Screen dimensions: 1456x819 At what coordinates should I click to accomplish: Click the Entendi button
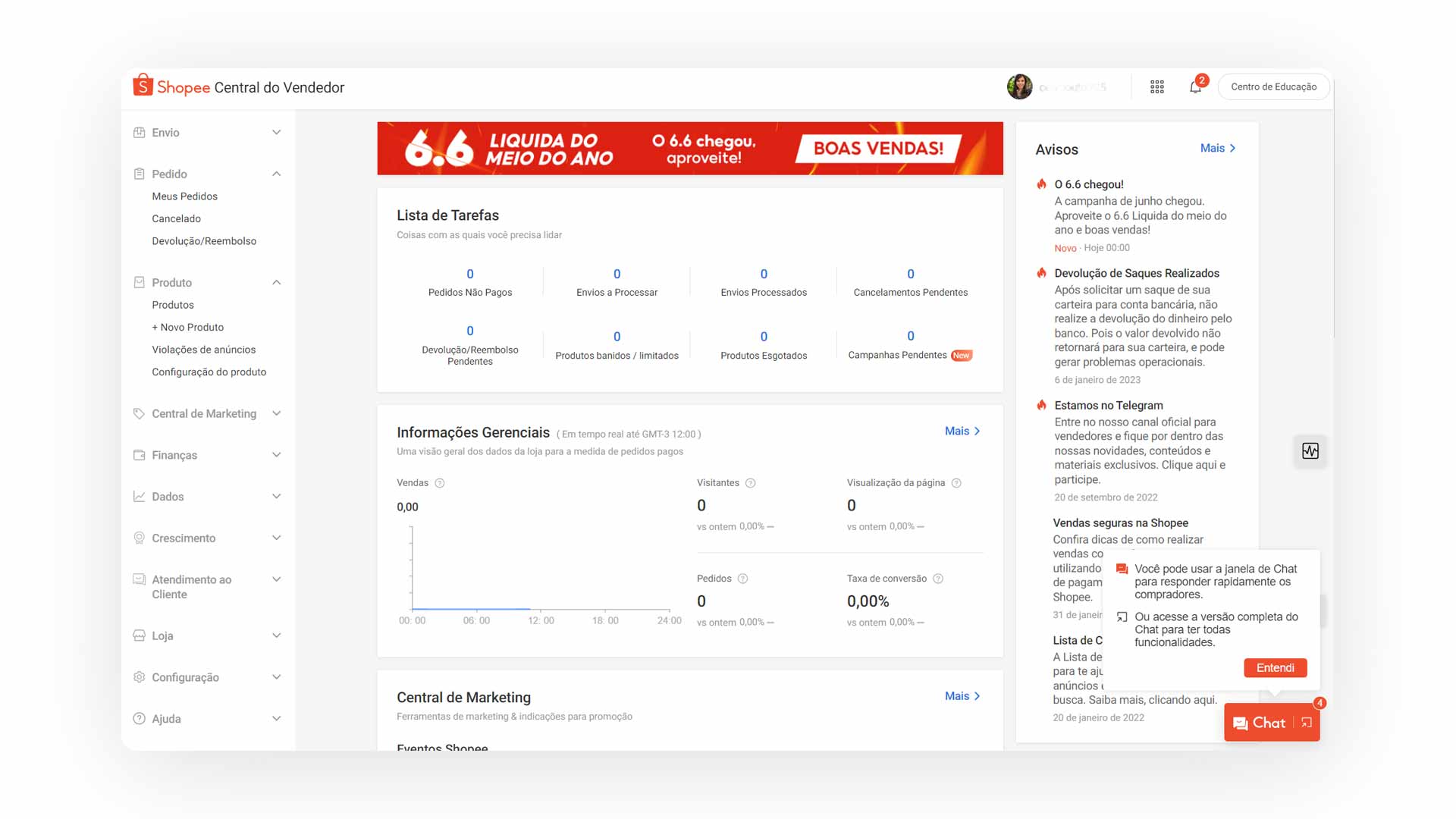[1275, 668]
